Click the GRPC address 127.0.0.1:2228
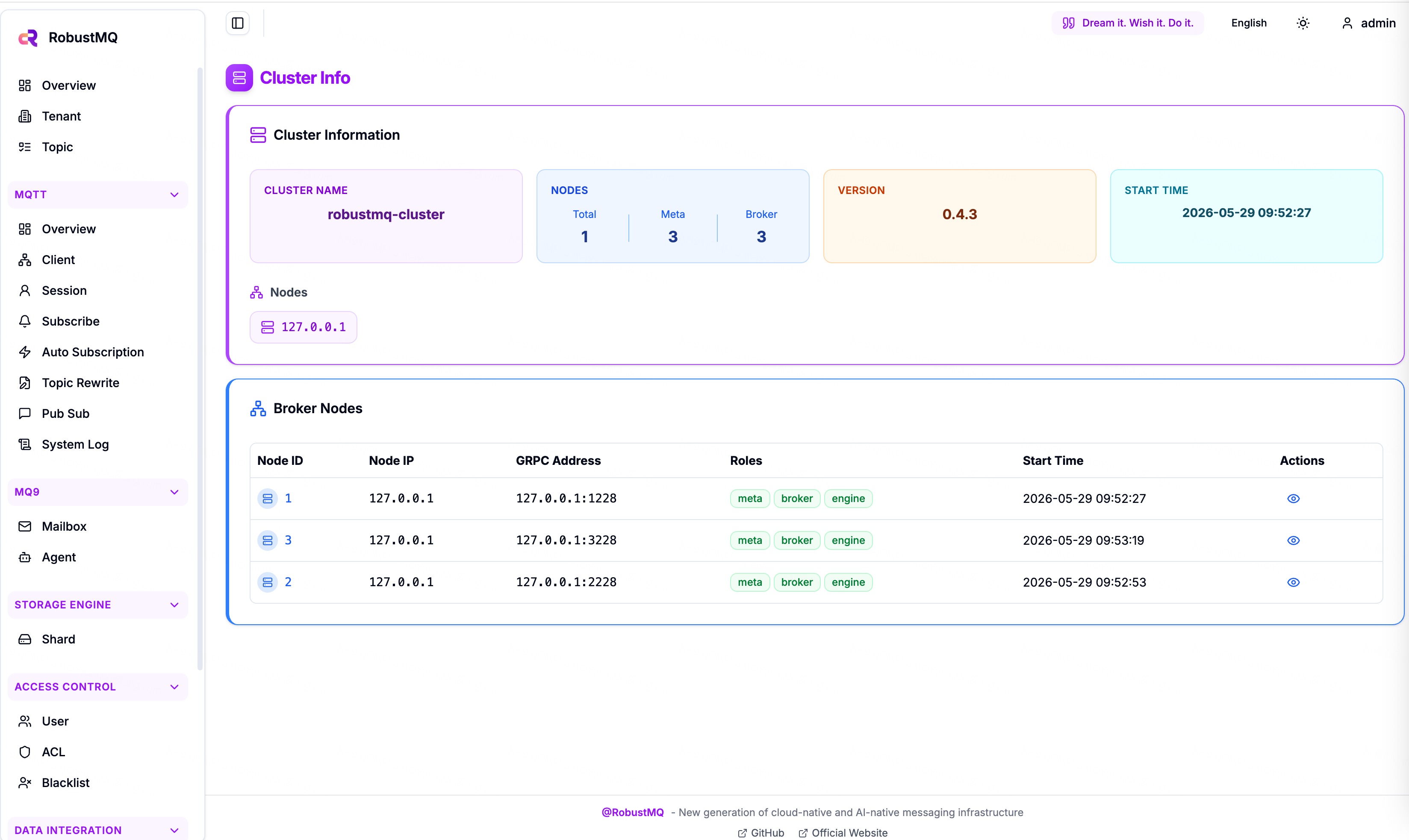This screenshot has height=840, width=1409. pos(566,582)
